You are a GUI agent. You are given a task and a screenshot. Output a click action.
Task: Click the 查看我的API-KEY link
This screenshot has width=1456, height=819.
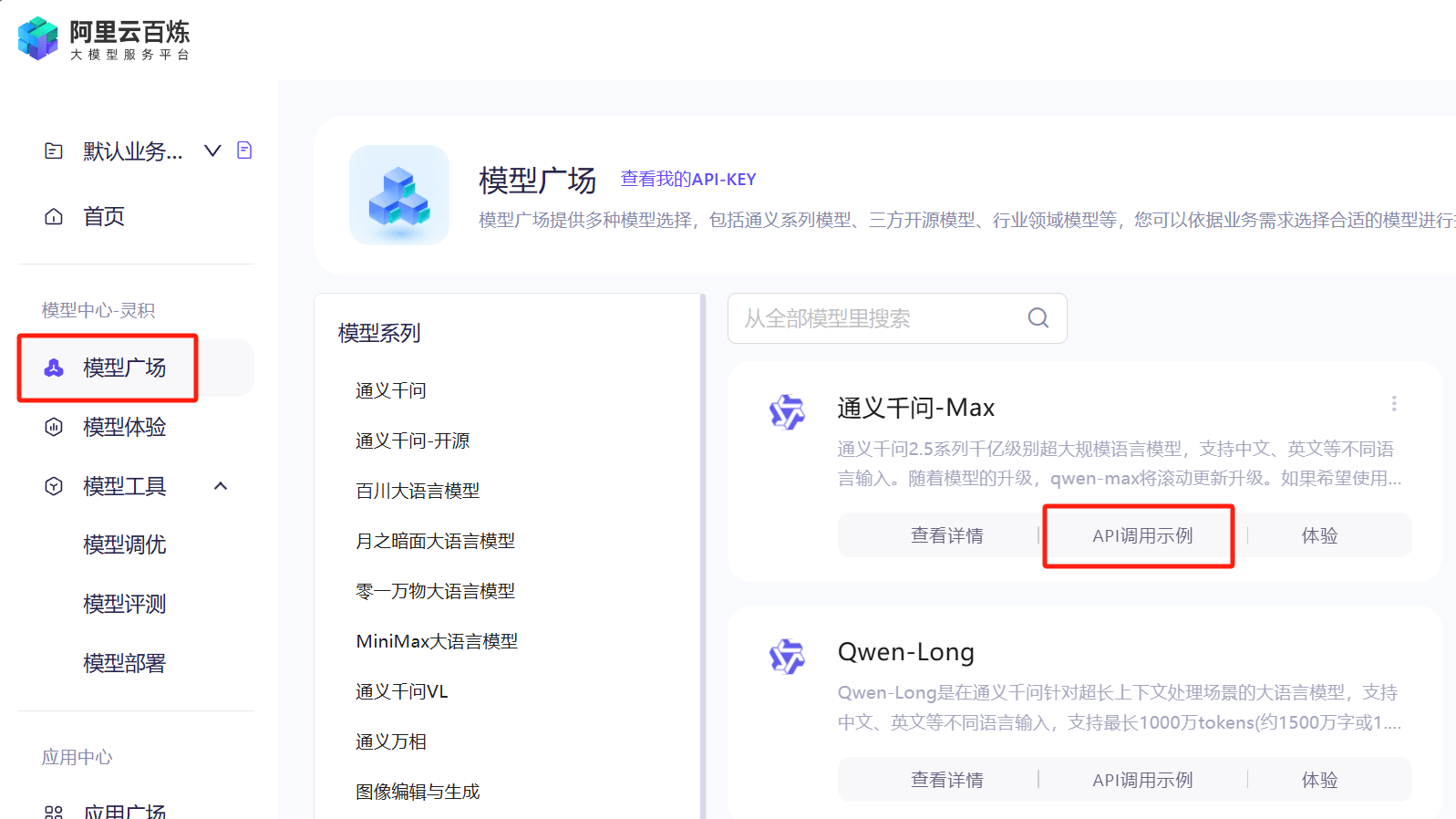688,179
